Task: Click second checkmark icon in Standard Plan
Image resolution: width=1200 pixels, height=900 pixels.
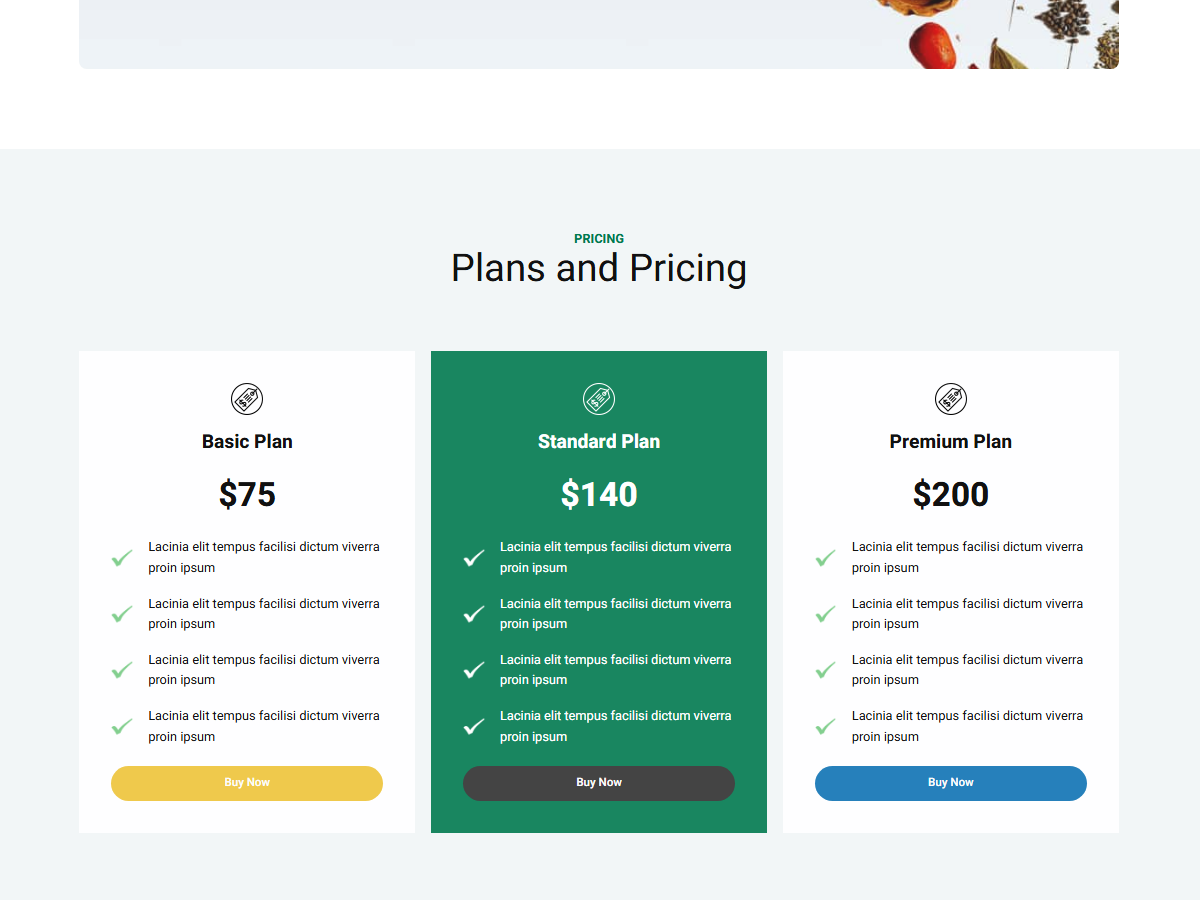Action: [474, 614]
